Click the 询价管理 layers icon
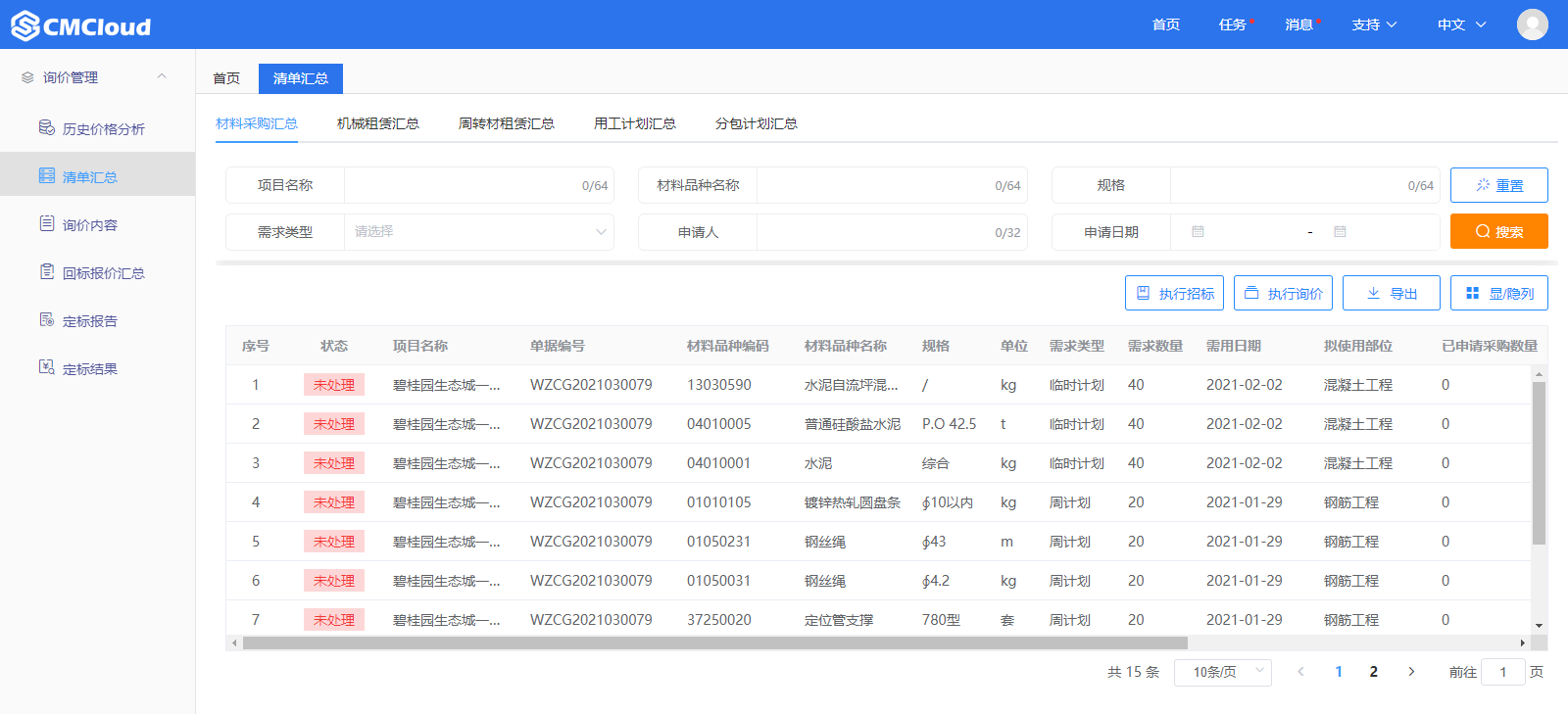This screenshot has height=714, width=1568. (x=27, y=77)
